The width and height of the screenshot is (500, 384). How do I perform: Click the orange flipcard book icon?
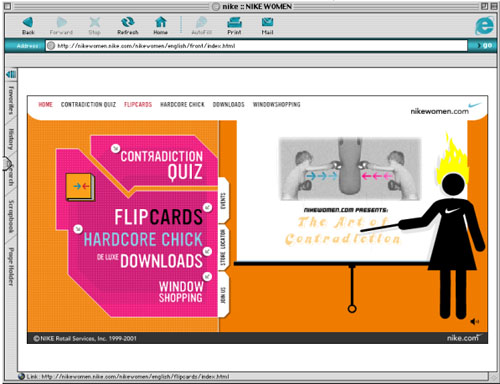[x=80, y=187]
